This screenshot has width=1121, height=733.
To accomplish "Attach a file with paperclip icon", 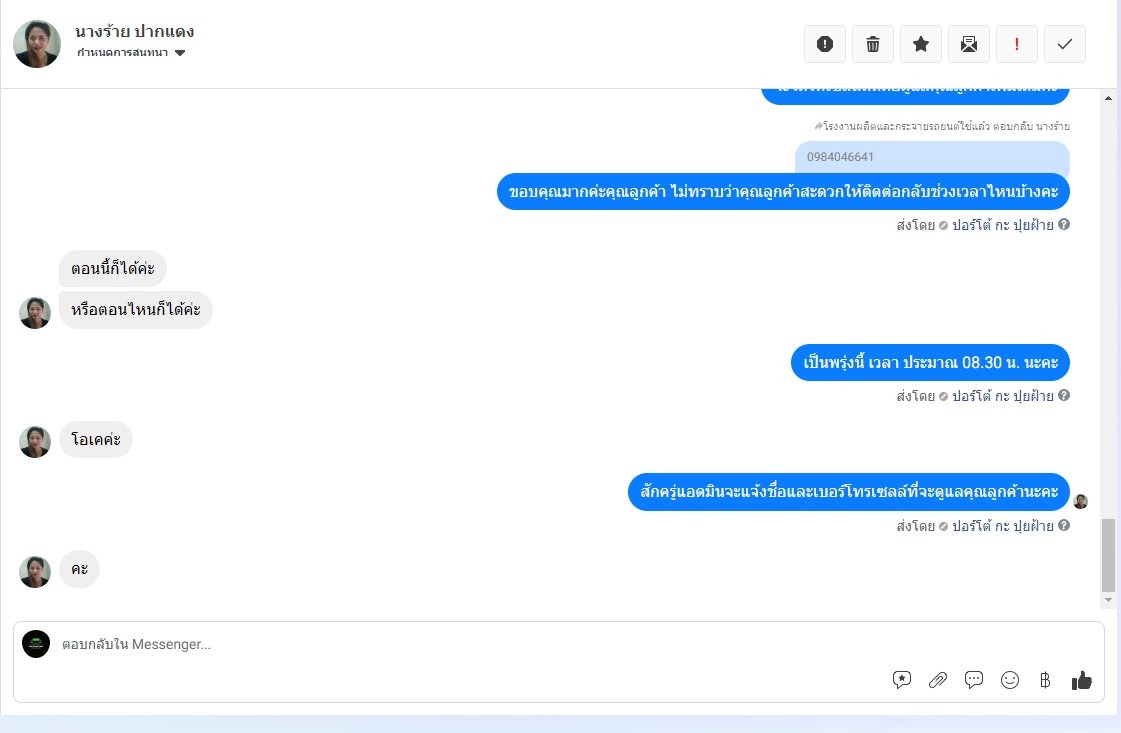I will (x=937, y=680).
